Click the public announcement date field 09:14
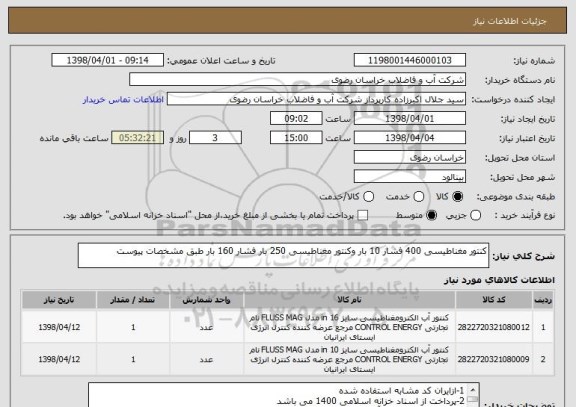Screen dimensions: 576x407 pos(108,60)
